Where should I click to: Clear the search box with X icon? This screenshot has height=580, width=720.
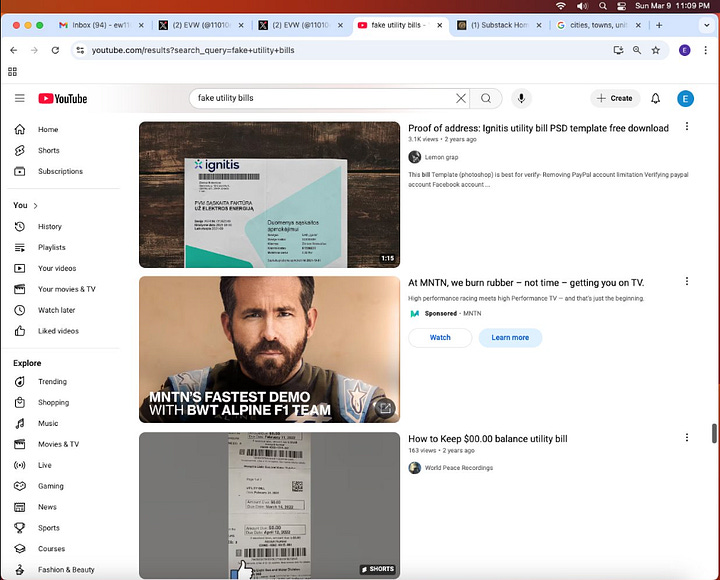tap(461, 98)
